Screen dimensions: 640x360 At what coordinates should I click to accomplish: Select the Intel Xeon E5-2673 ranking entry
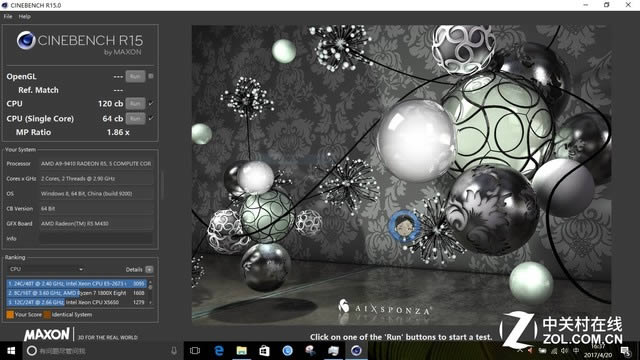click(x=76, y=283)
